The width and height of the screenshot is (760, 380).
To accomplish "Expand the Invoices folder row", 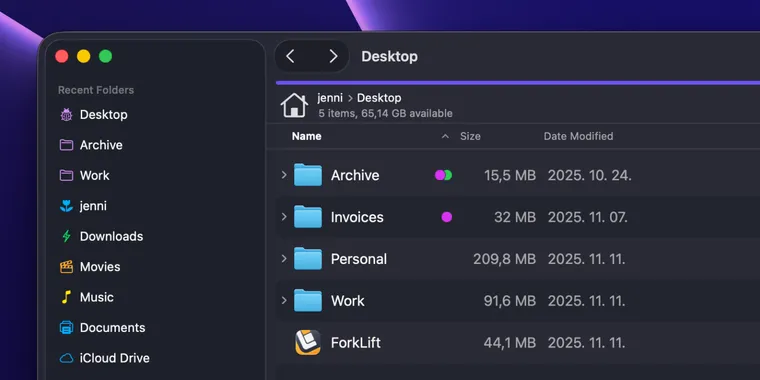I will click(284, 217).
